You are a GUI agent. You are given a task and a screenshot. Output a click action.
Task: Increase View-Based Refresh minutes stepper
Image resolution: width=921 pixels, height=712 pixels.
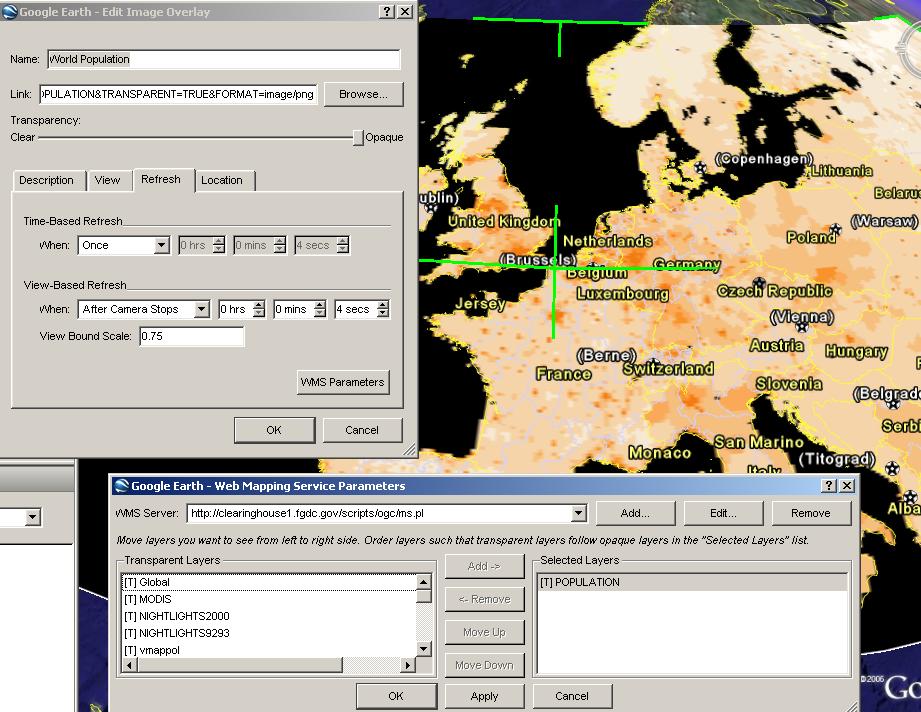click(x=320, y=305)
